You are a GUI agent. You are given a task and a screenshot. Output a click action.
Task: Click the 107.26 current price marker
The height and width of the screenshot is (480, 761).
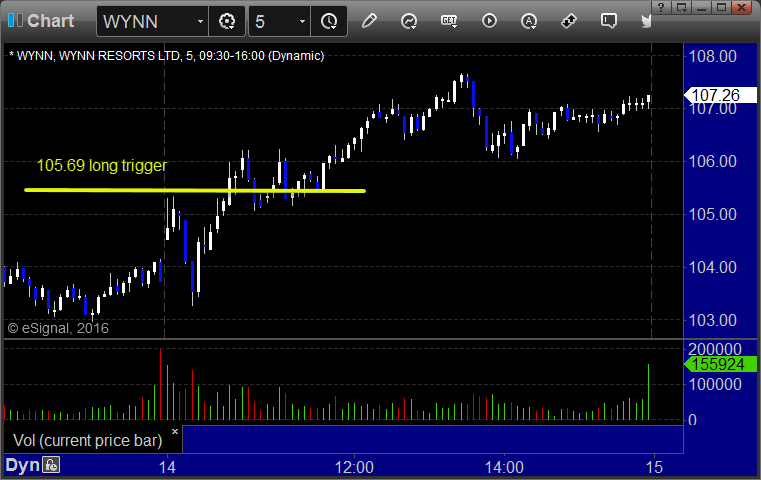click(720, 95)
